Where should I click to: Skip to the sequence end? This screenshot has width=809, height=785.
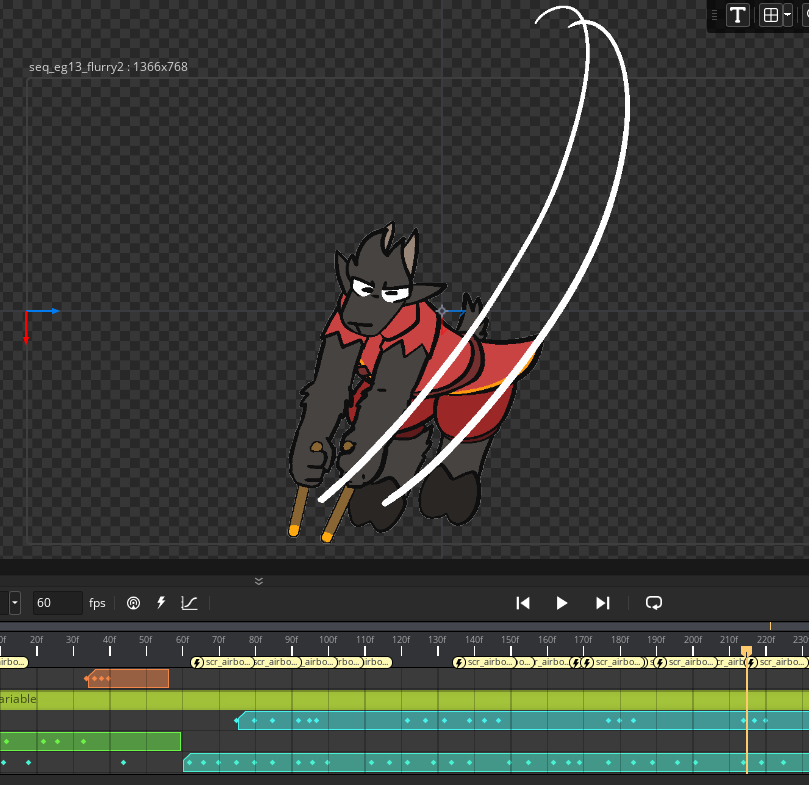pyautogui.click(x=602, y=603)
